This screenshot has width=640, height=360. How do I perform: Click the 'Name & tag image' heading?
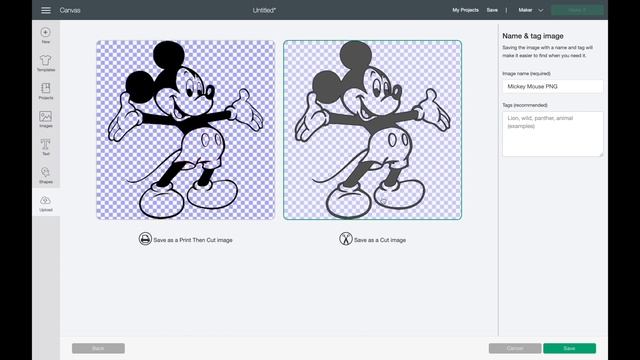click(x=533, y=36)
